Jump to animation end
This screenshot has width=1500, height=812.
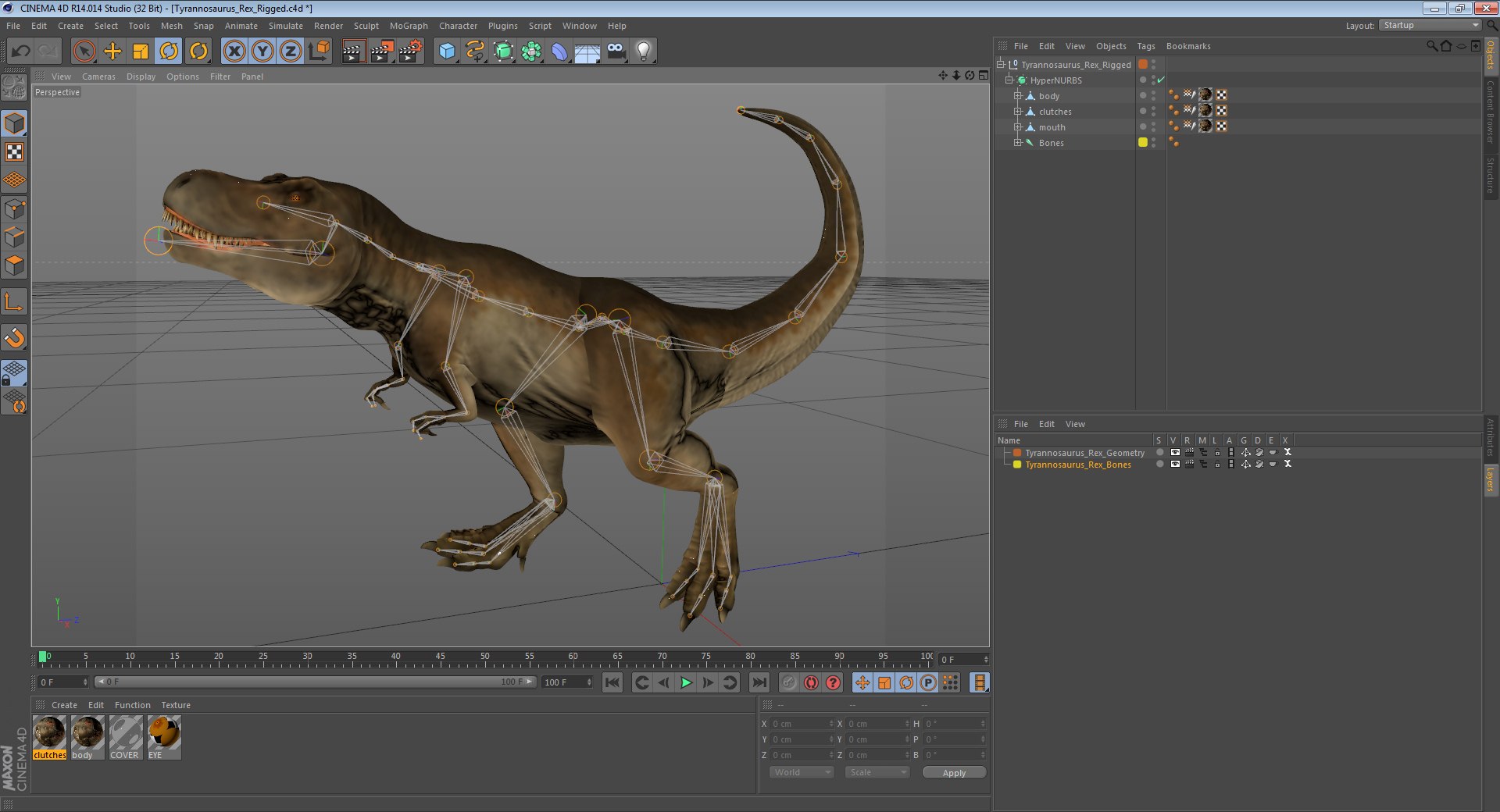(x=759, y=683)
